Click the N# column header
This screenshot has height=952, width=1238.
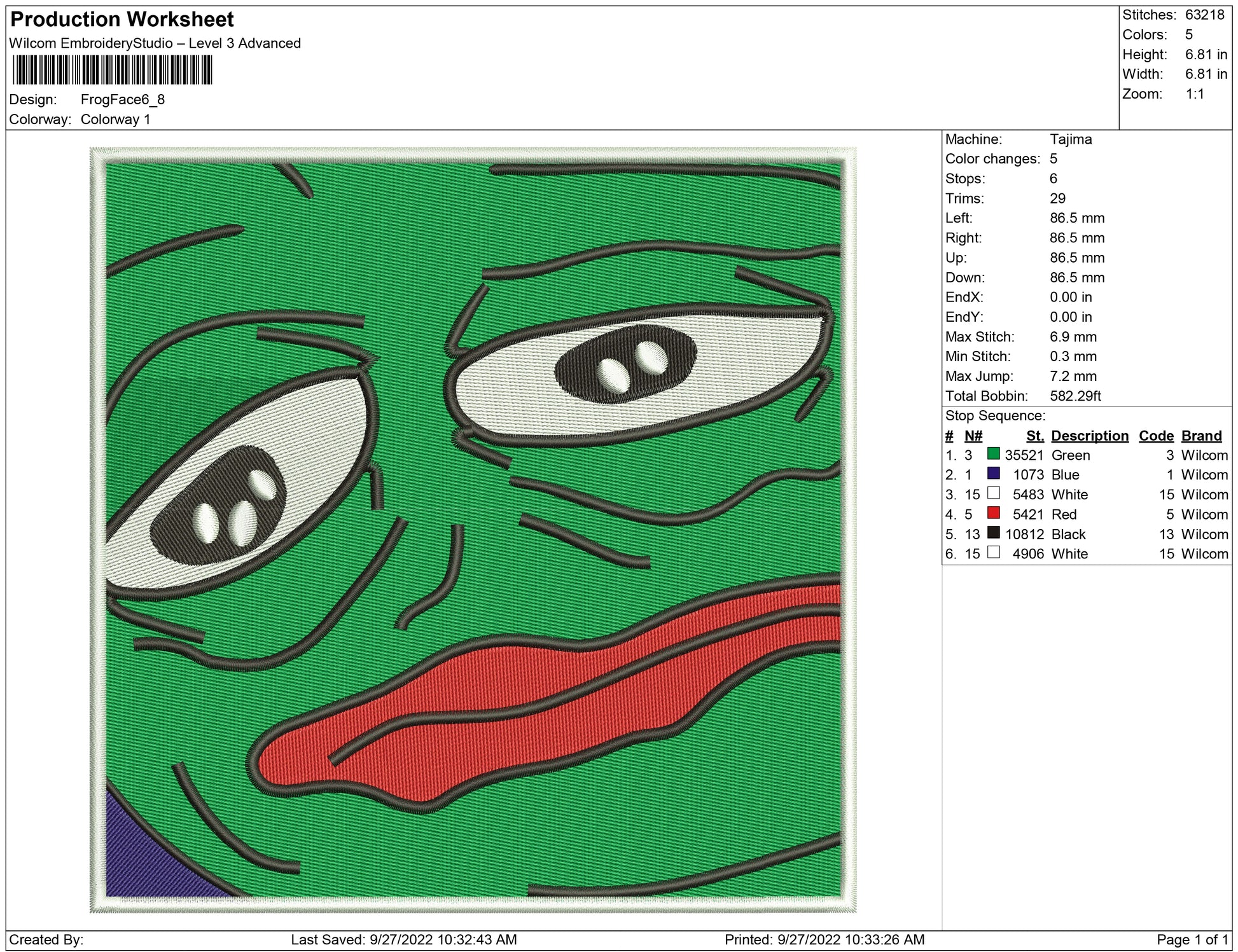(x=973, y=436)
